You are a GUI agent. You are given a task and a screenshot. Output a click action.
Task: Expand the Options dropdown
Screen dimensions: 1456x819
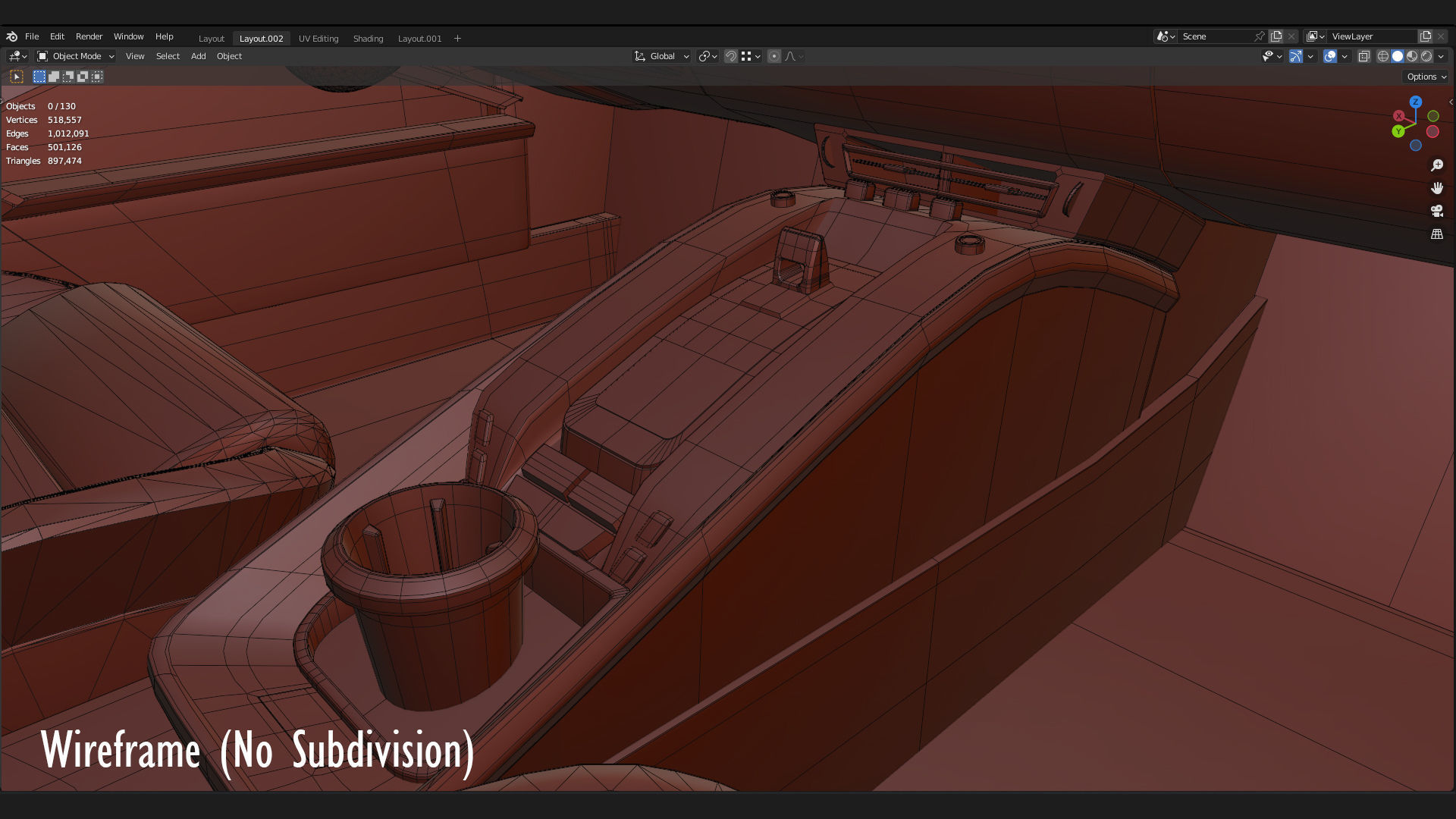point(1426,77)
